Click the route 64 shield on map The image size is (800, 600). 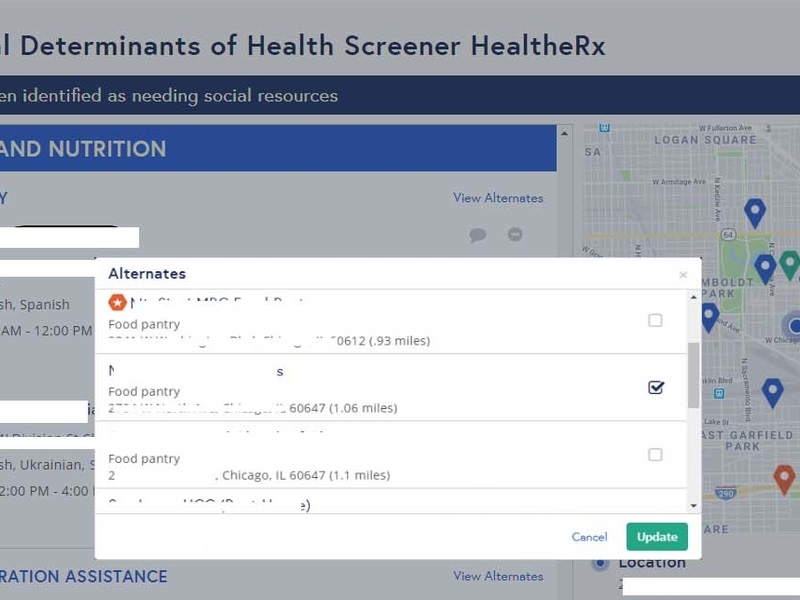(728, 235)
